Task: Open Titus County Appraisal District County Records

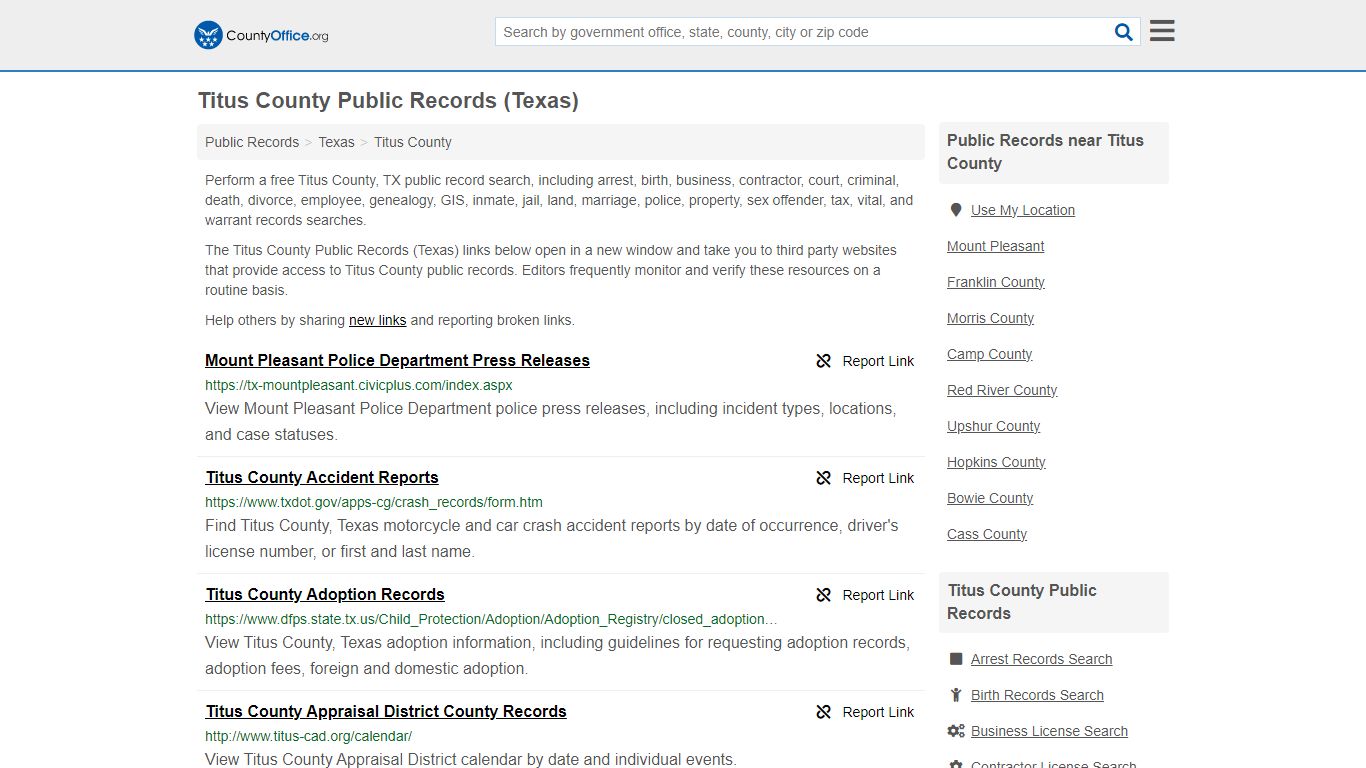Action: [x=386, y=711]
